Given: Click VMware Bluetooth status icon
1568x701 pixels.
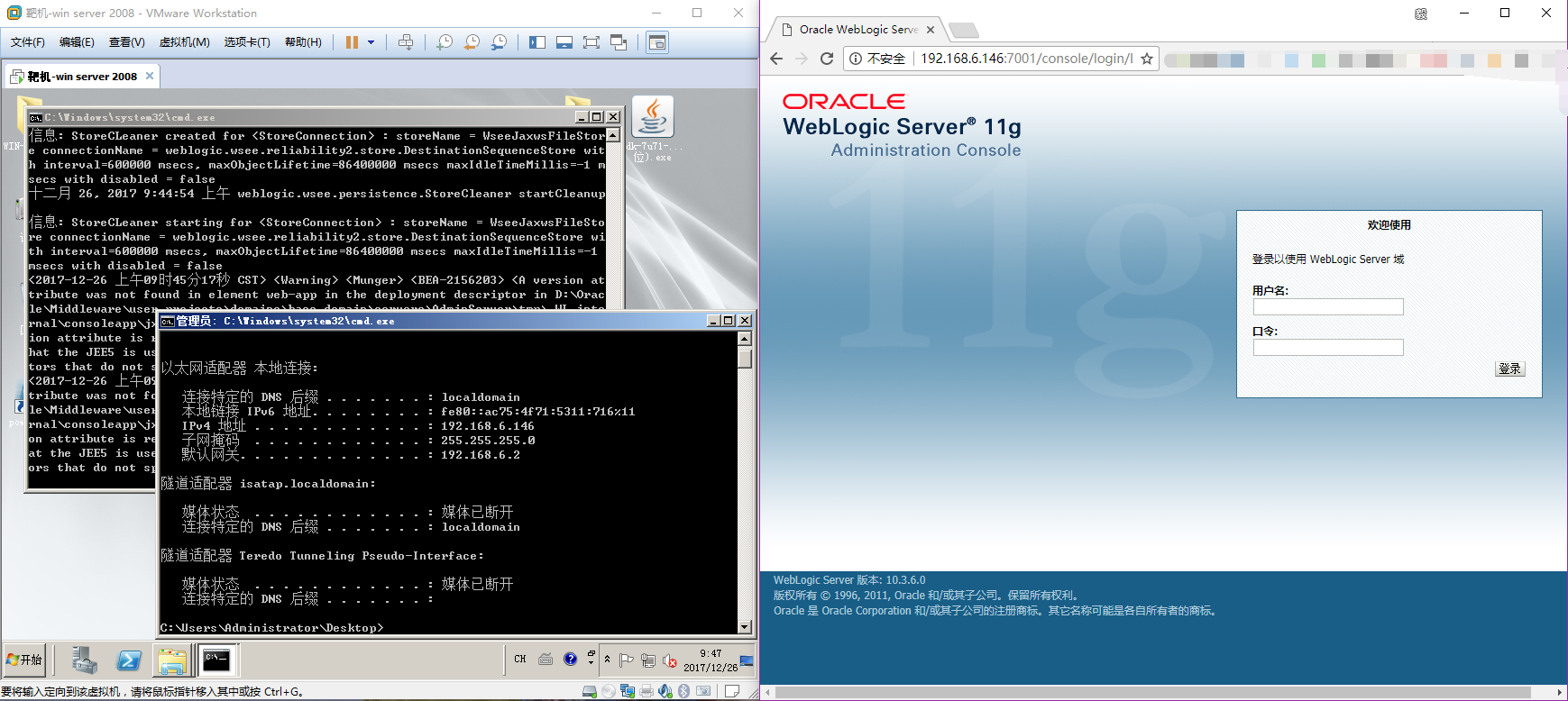Looking at the screenshot, I should [x=683, y=691].
